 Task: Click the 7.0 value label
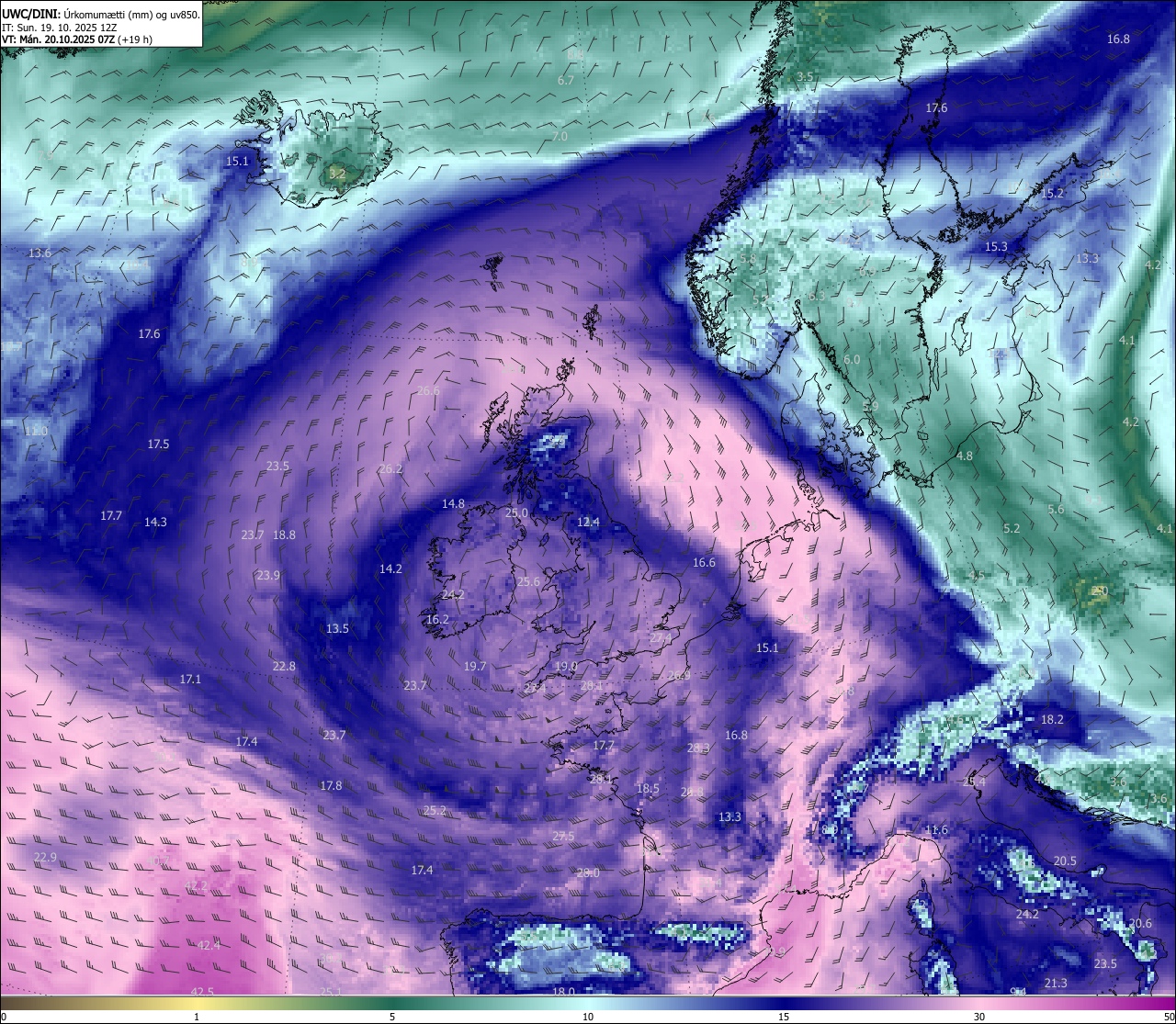click(560, 137)
